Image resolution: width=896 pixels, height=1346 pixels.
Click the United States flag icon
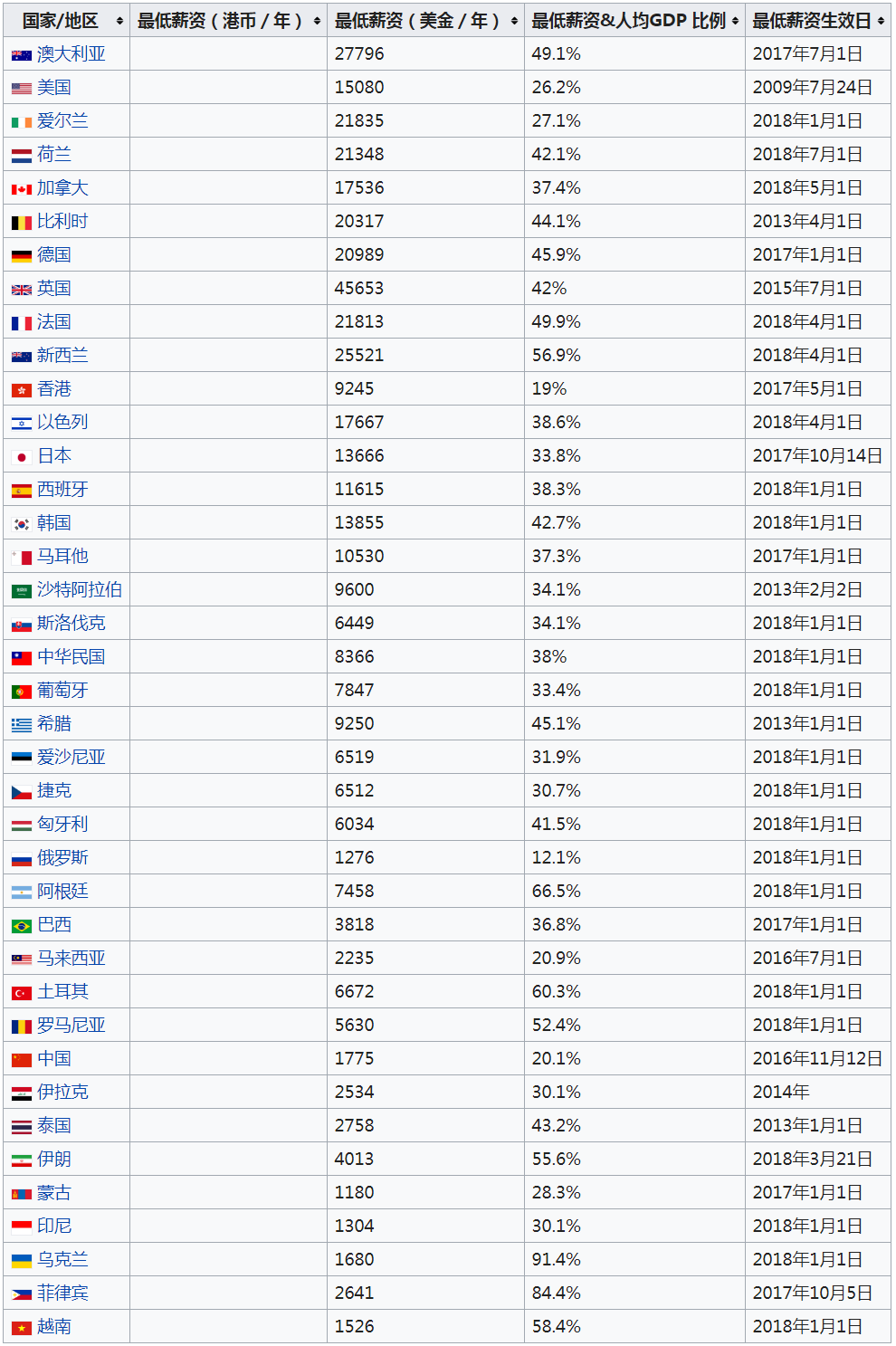coord(22,89)
